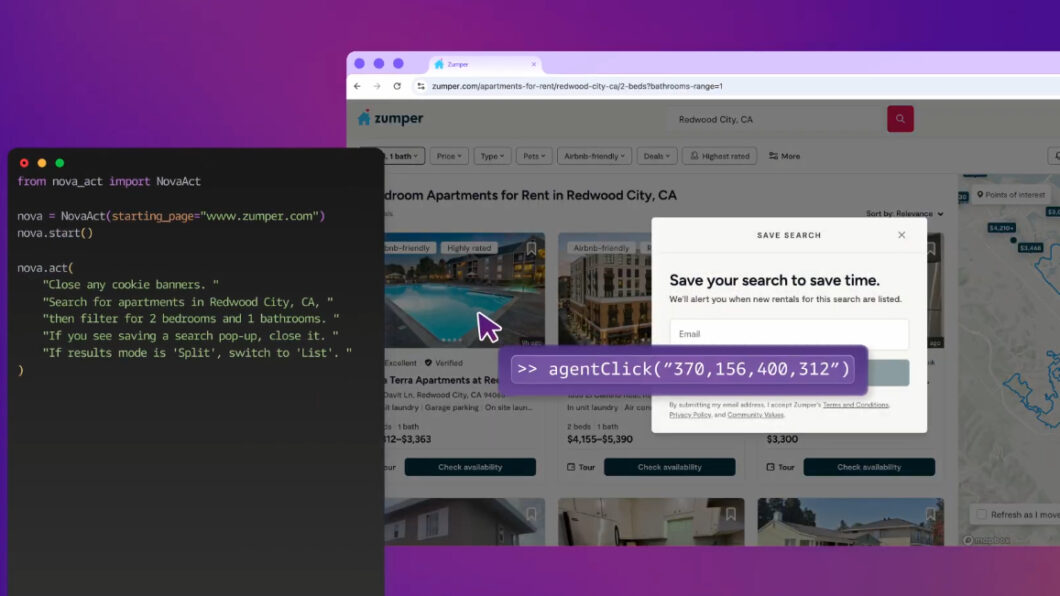Click 'Save your search to save time.' heading

pos(775,280)
